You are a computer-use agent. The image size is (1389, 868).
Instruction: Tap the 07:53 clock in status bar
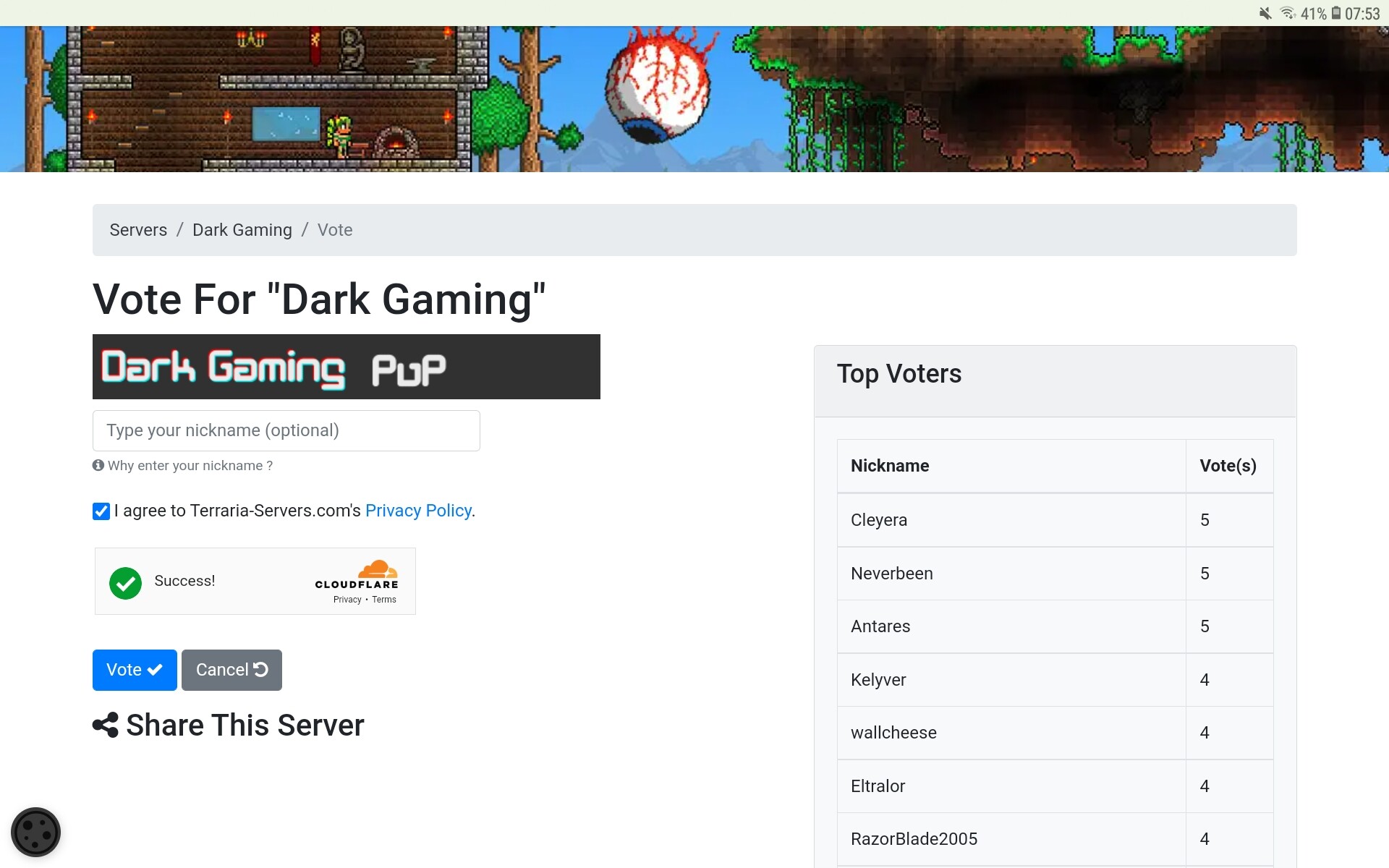(x=1363, y=14)
